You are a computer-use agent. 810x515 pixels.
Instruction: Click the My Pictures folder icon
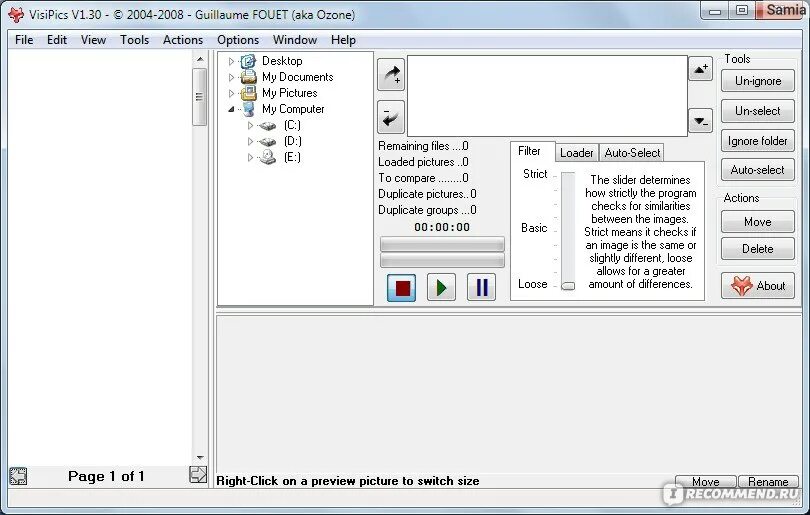pos(248,93)
